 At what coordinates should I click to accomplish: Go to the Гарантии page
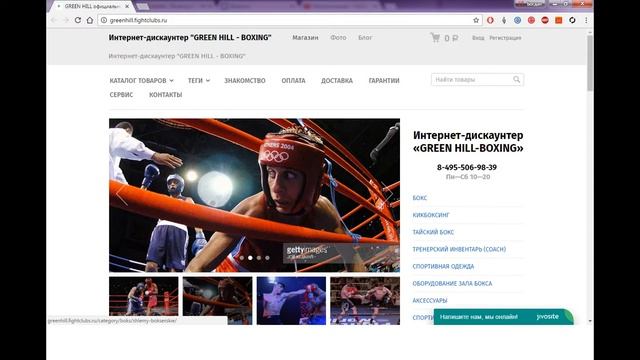point(384,81)
